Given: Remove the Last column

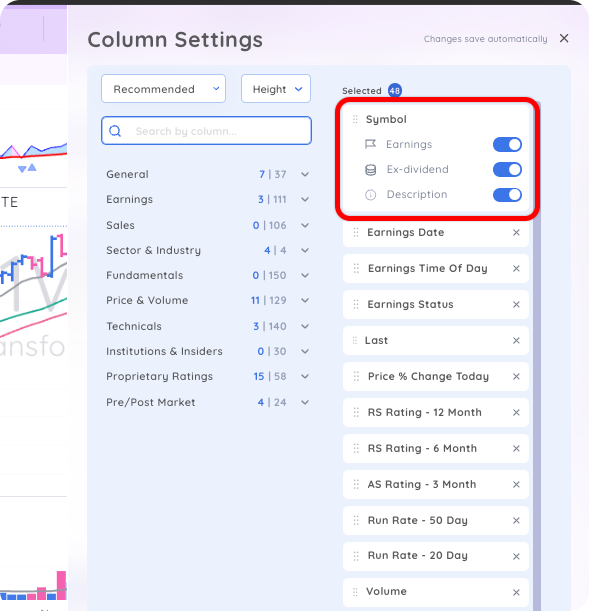Looking at the screenshot, I should [x=516, y=341].
